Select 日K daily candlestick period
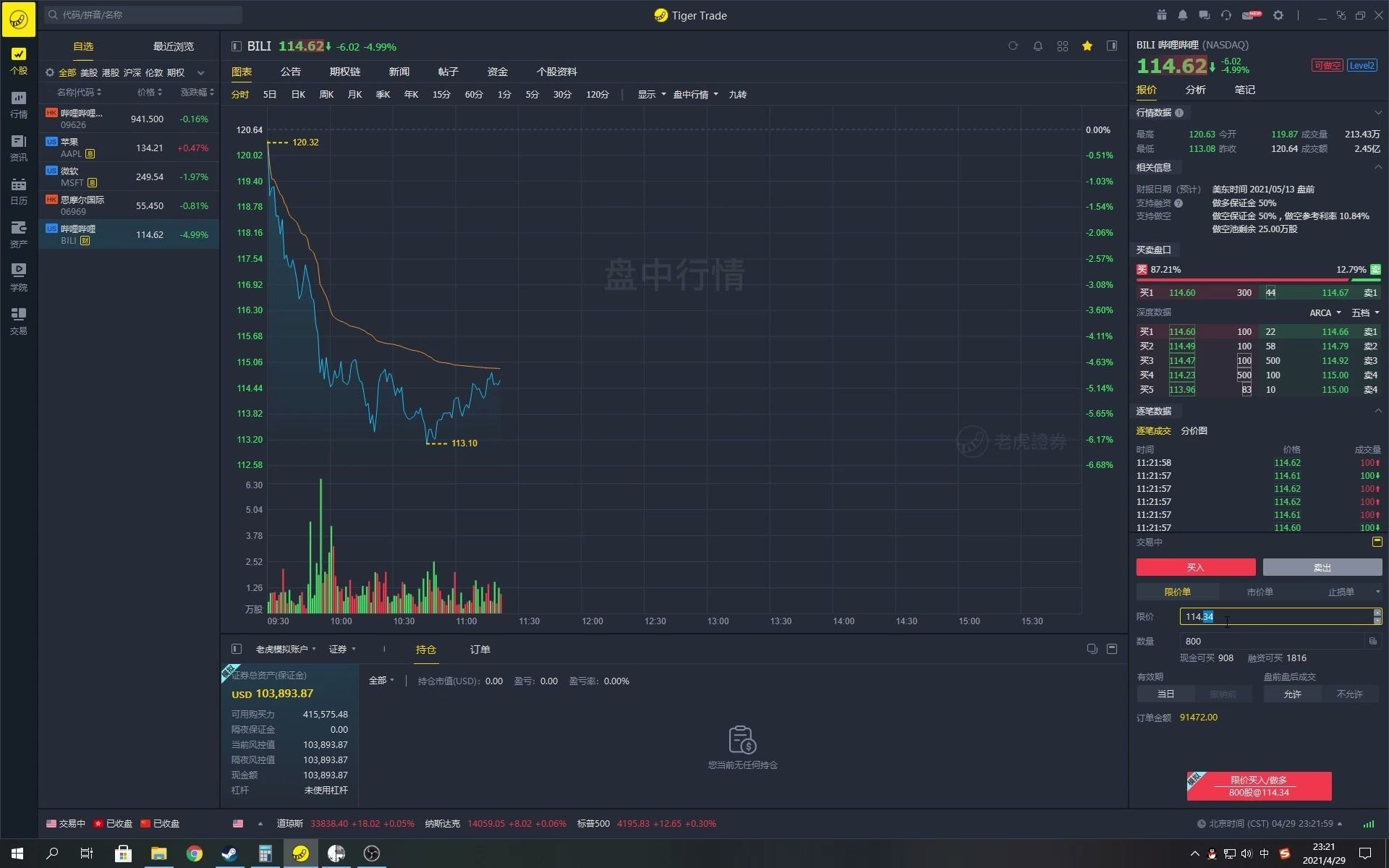The image size is (1389, 868). click(298, 95)
